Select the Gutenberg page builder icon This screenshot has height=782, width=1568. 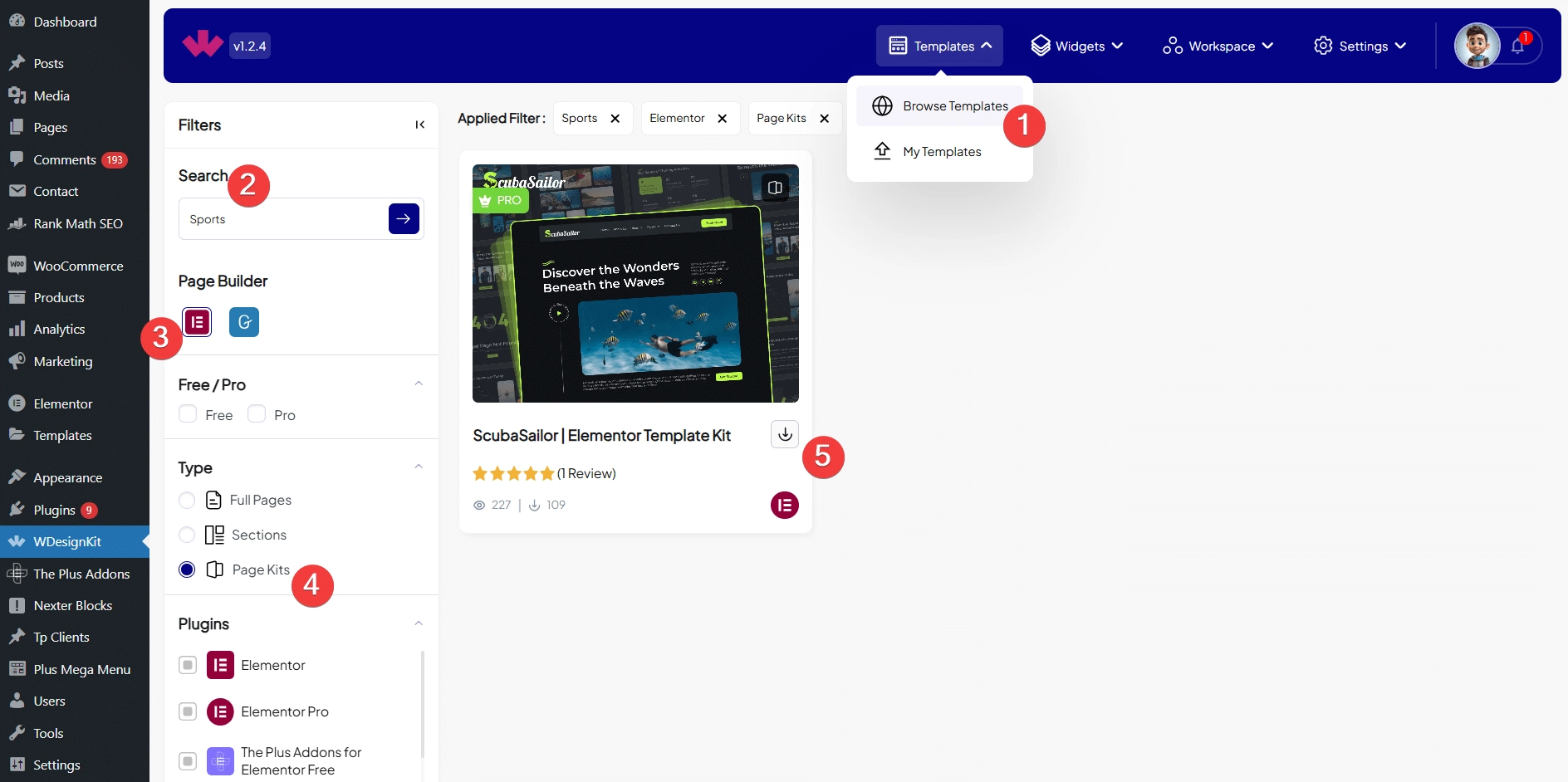tap(244, 322)
